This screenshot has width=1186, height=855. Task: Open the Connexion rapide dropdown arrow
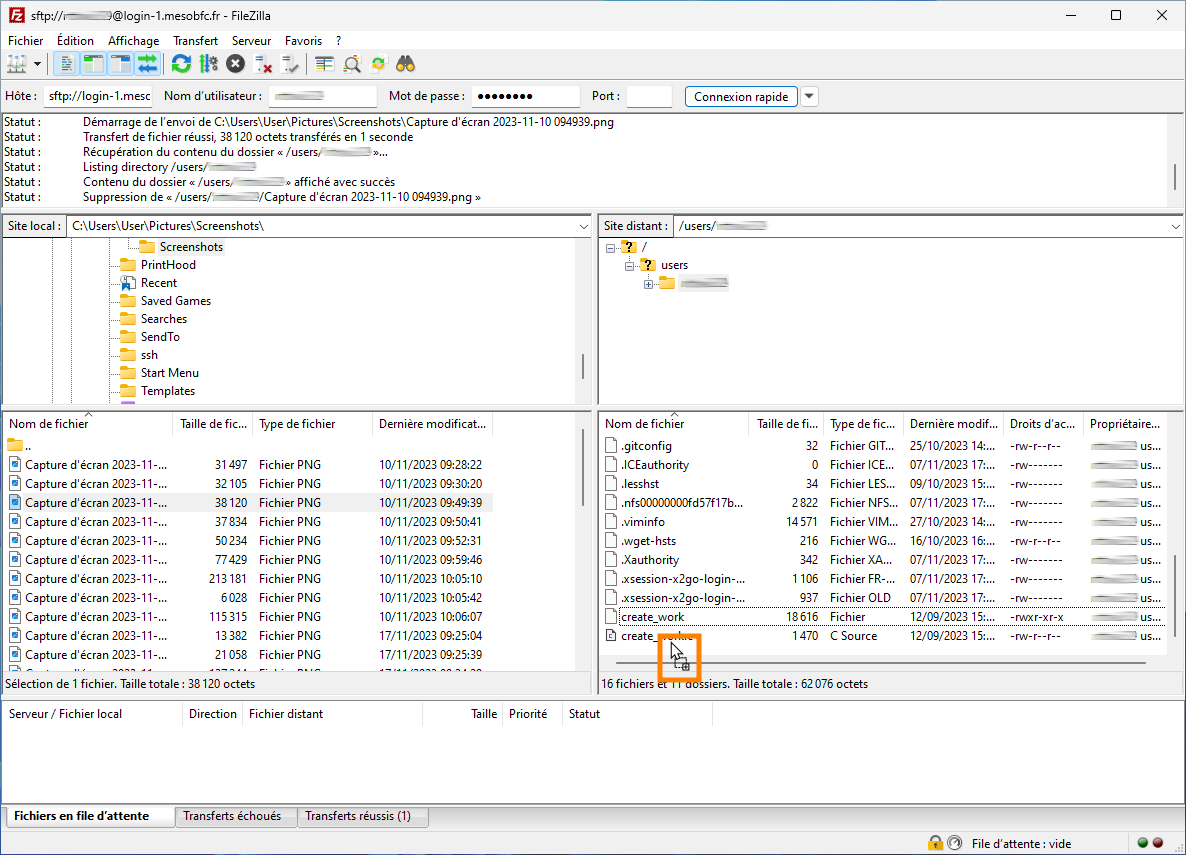tap(808, 96)
